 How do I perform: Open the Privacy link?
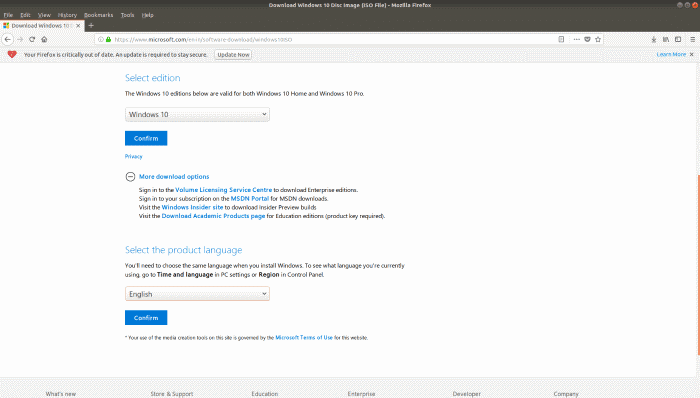[x=133, y=157]
